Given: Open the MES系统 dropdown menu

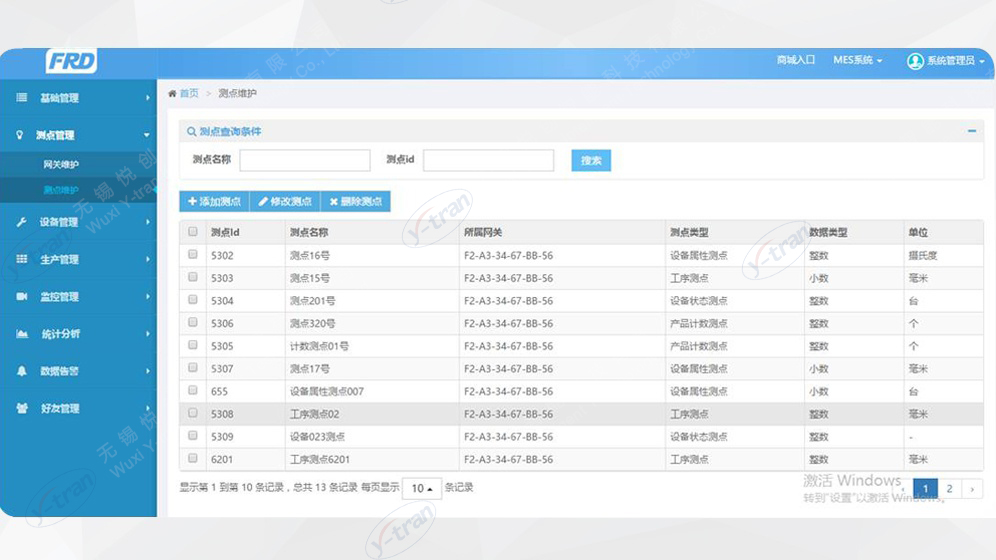Looking at the screenshot, I should (857, 61).
